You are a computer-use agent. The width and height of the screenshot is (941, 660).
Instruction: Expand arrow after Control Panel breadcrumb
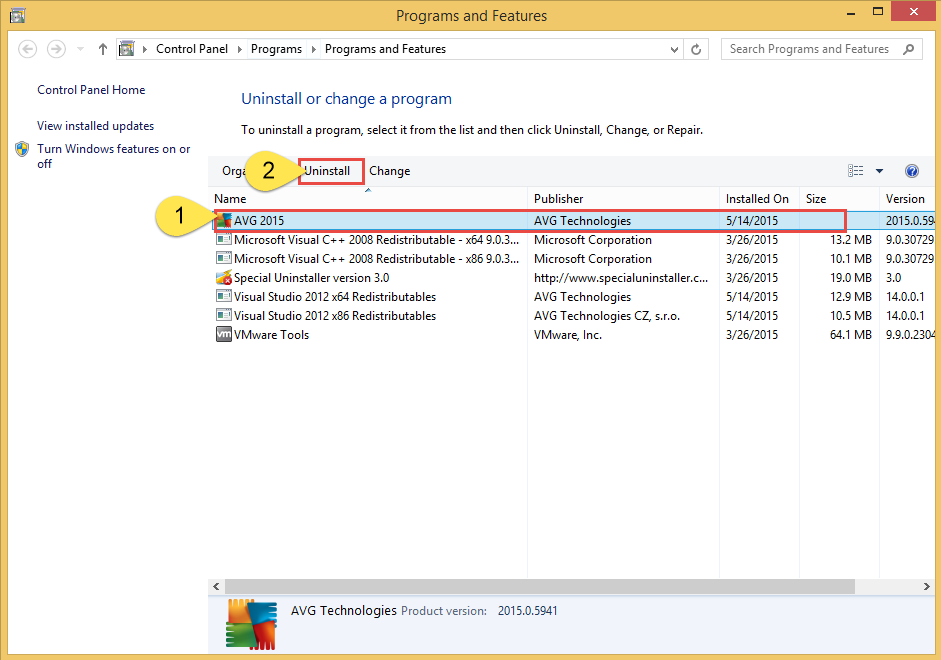click(239, 49)
